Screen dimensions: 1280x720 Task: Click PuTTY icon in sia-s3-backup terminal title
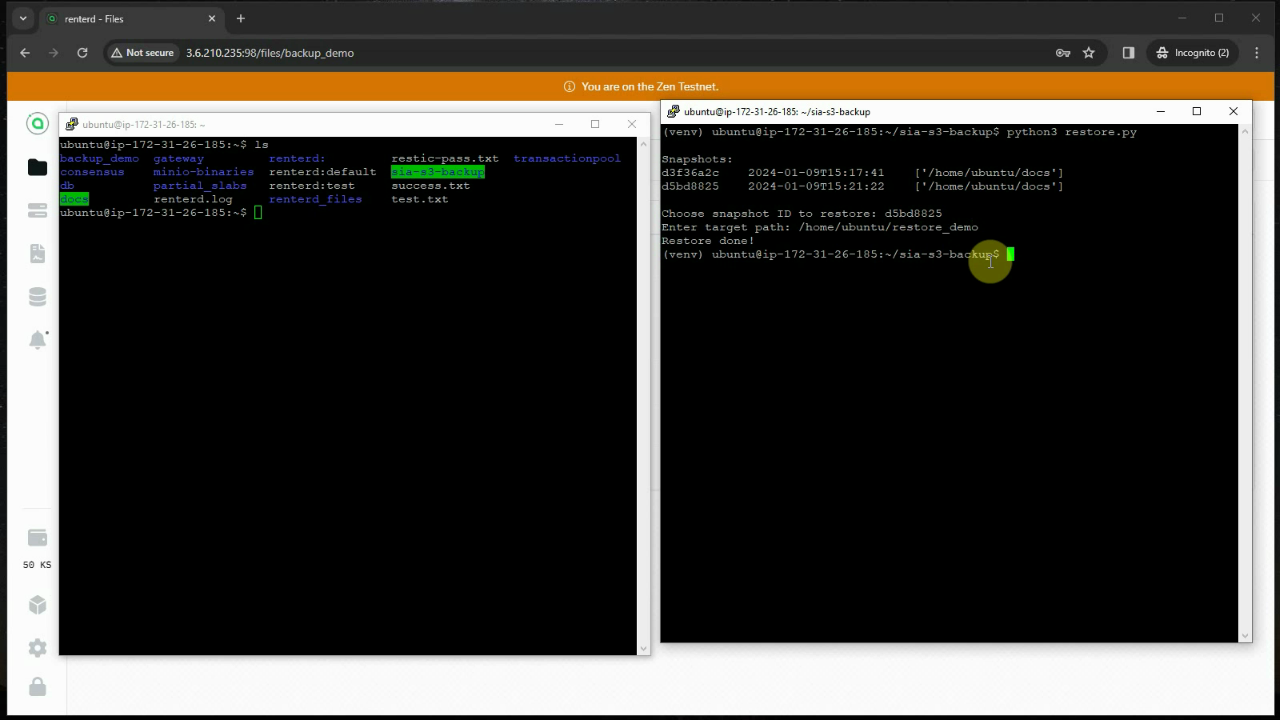coord(674,112)
